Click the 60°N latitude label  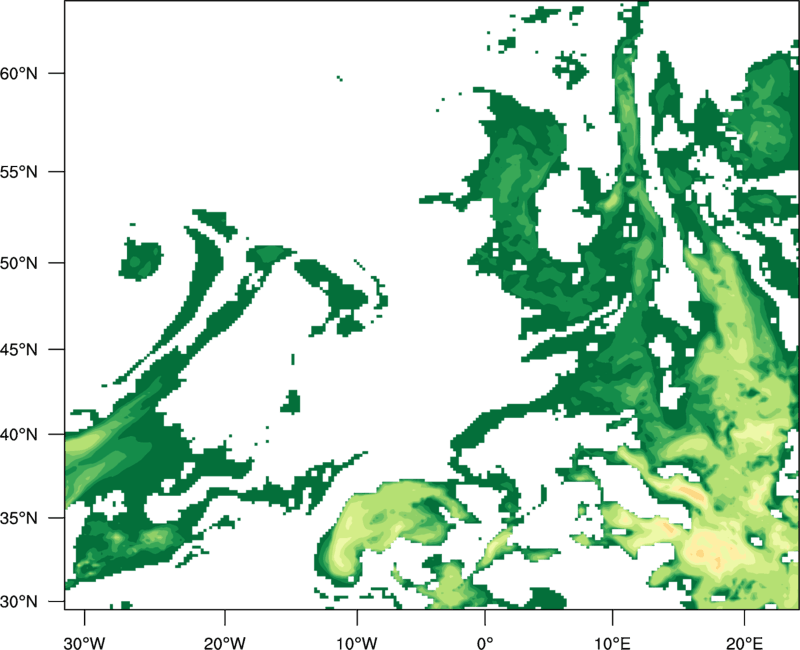(x=18, y=73)
